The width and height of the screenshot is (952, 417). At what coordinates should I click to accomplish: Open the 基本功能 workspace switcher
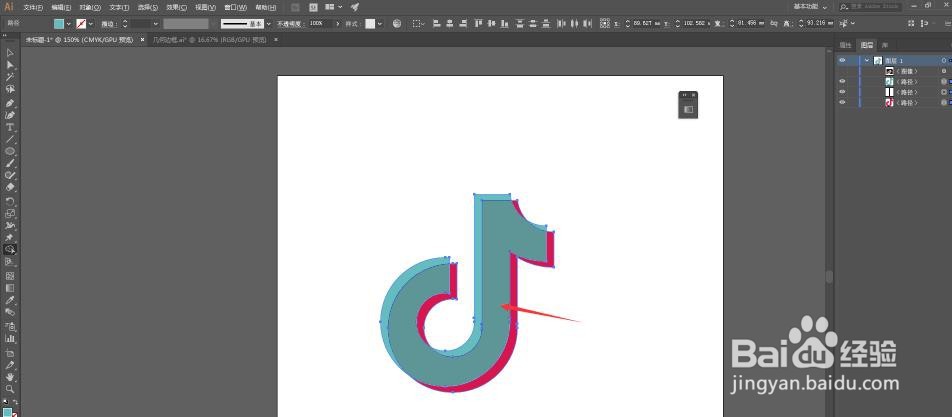[811, 7]
